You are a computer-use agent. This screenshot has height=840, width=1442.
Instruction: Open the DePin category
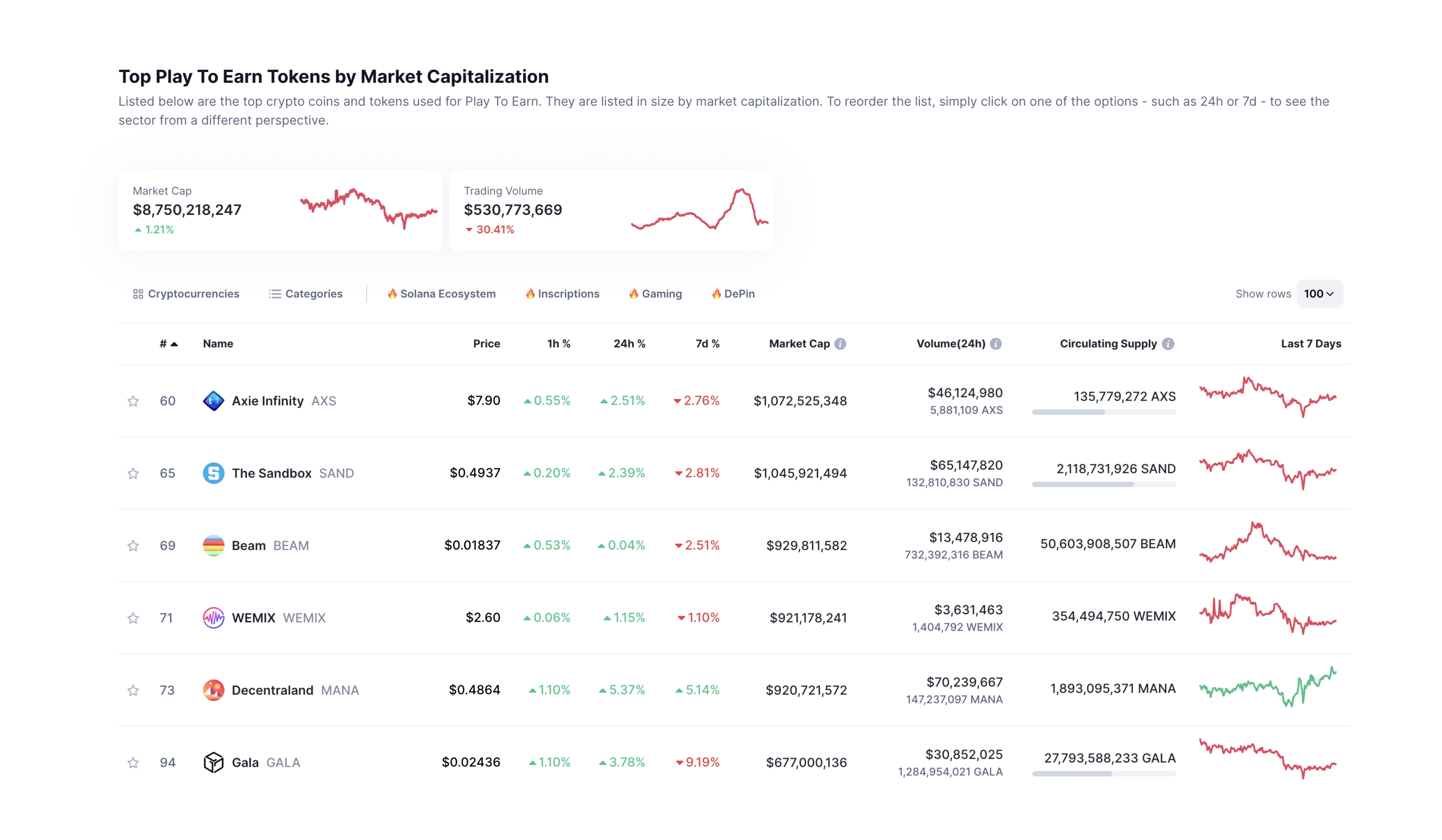(x=733, y=294)
